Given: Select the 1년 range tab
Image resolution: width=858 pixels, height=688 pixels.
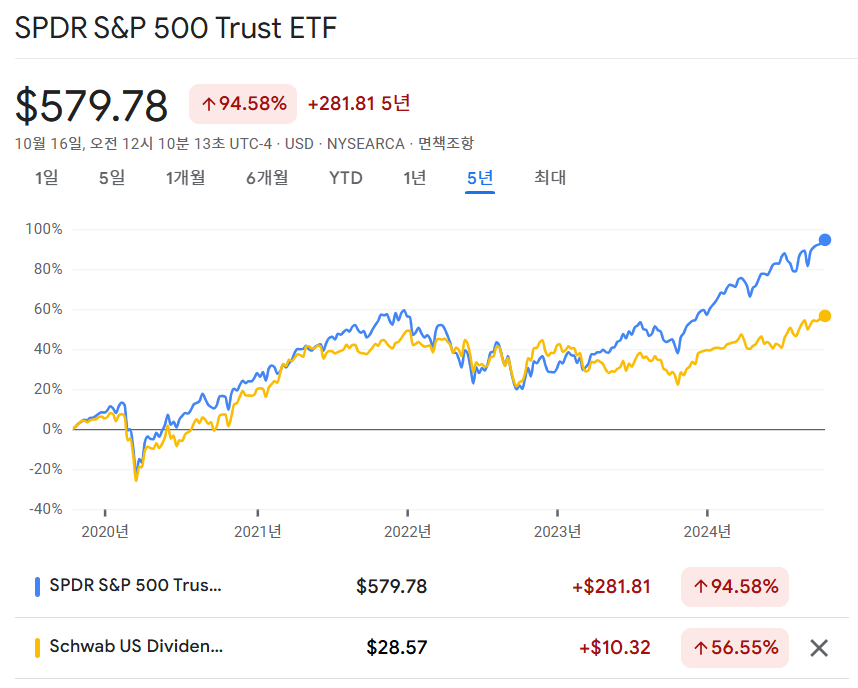Looking at the screenshot, I should (414, 178).
